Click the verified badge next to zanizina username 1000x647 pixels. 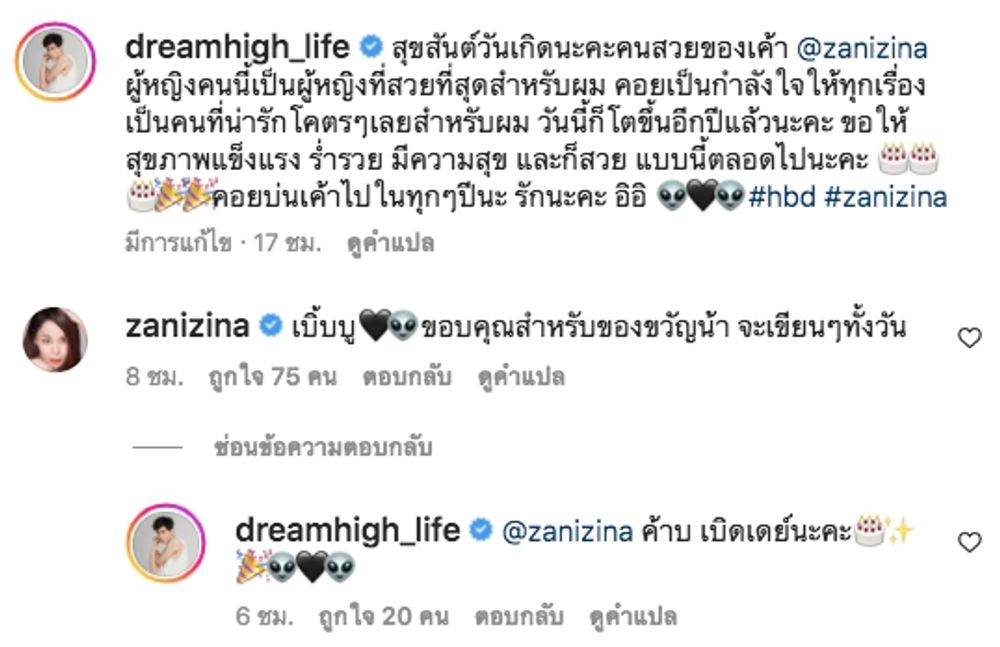pyautogui.click(x=270, y=325)
